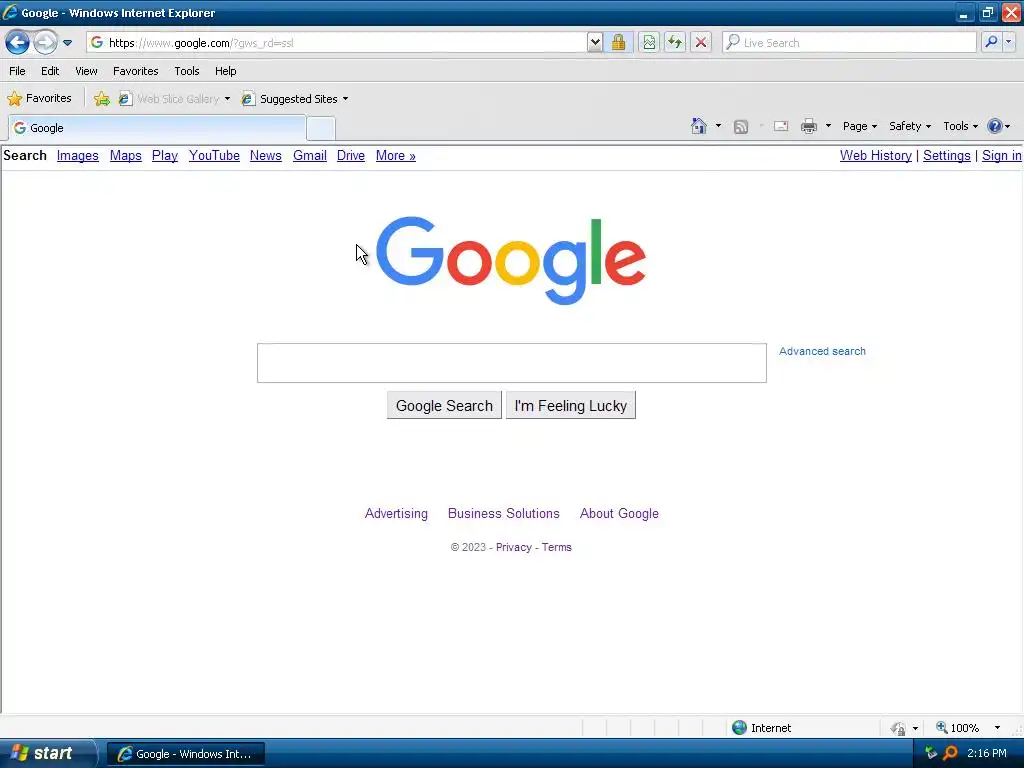The image size is (1024, 768).
Task: Toggle the Compatibility View icon
Action: [648, 43]
